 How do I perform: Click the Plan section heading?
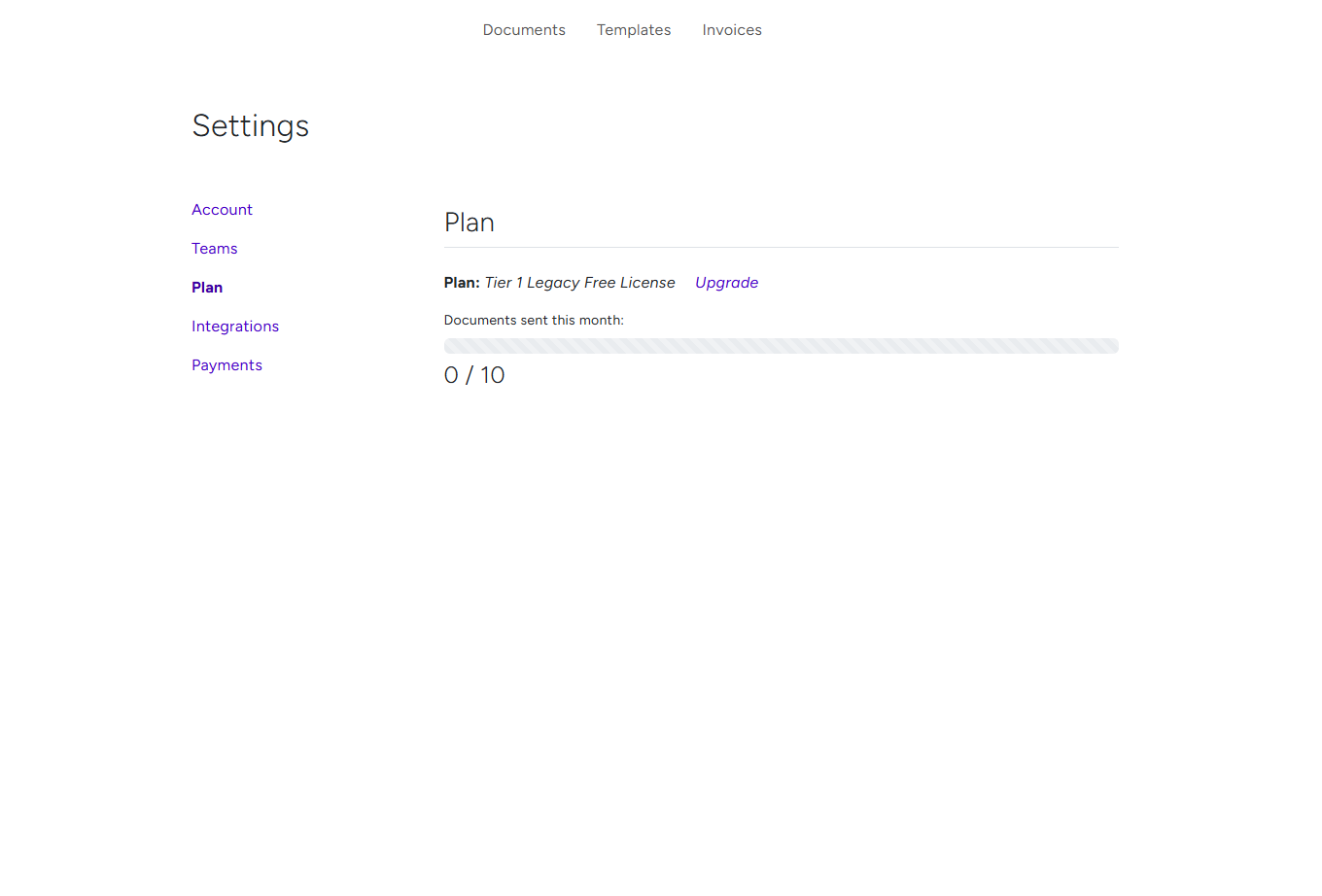tap(469, 223)
